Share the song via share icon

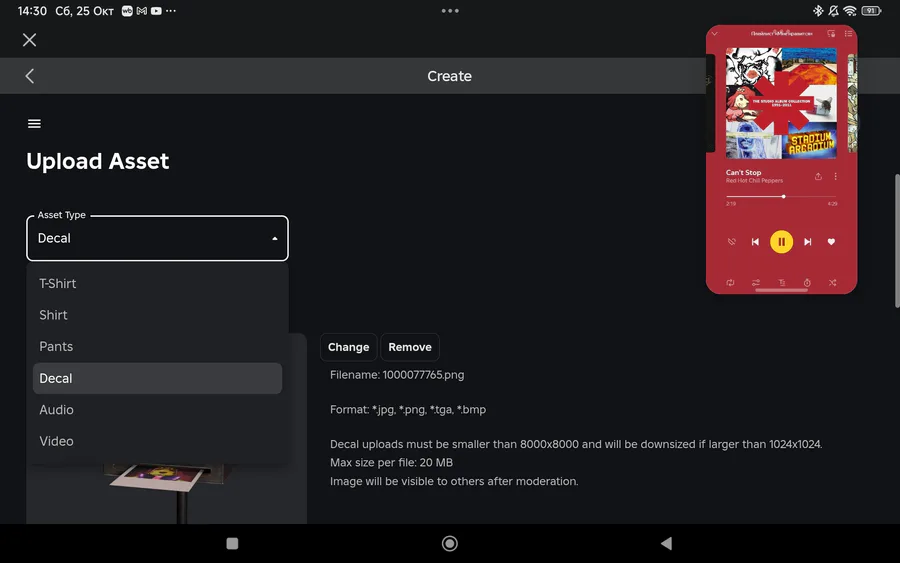(818, 176)
